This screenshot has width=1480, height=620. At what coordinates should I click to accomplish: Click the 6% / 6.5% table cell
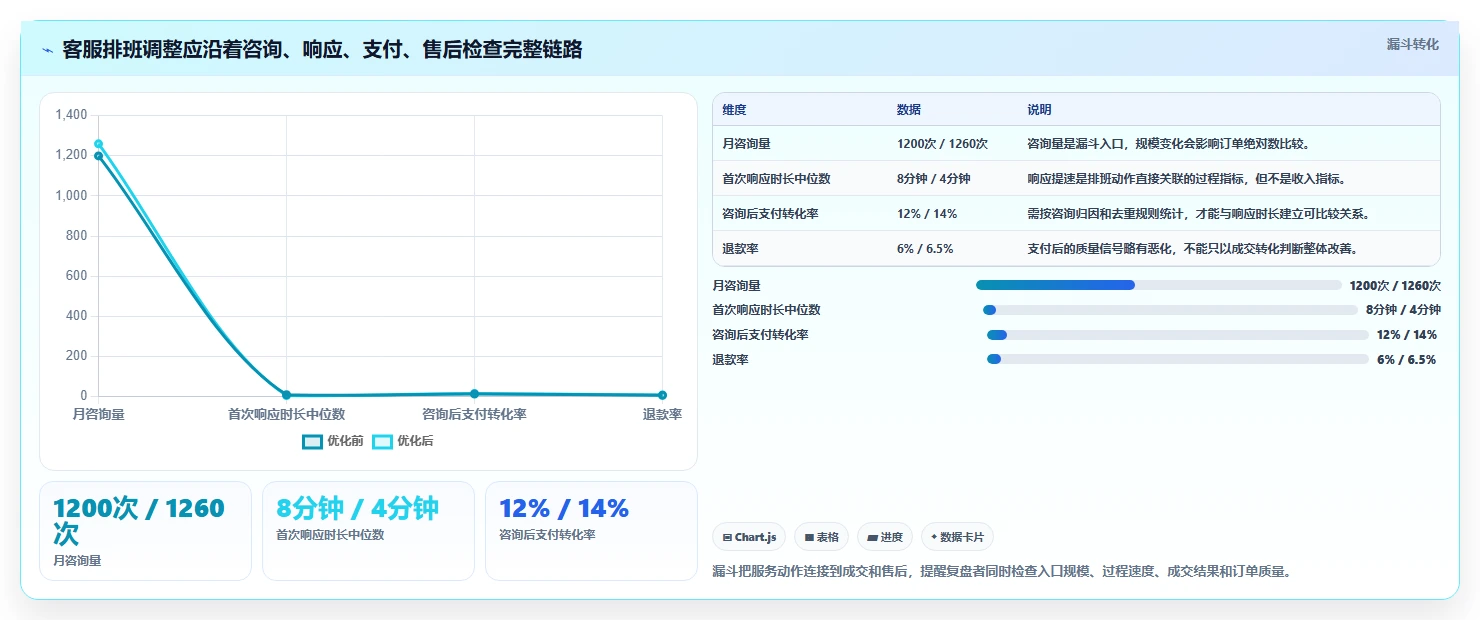pos(925,249)
